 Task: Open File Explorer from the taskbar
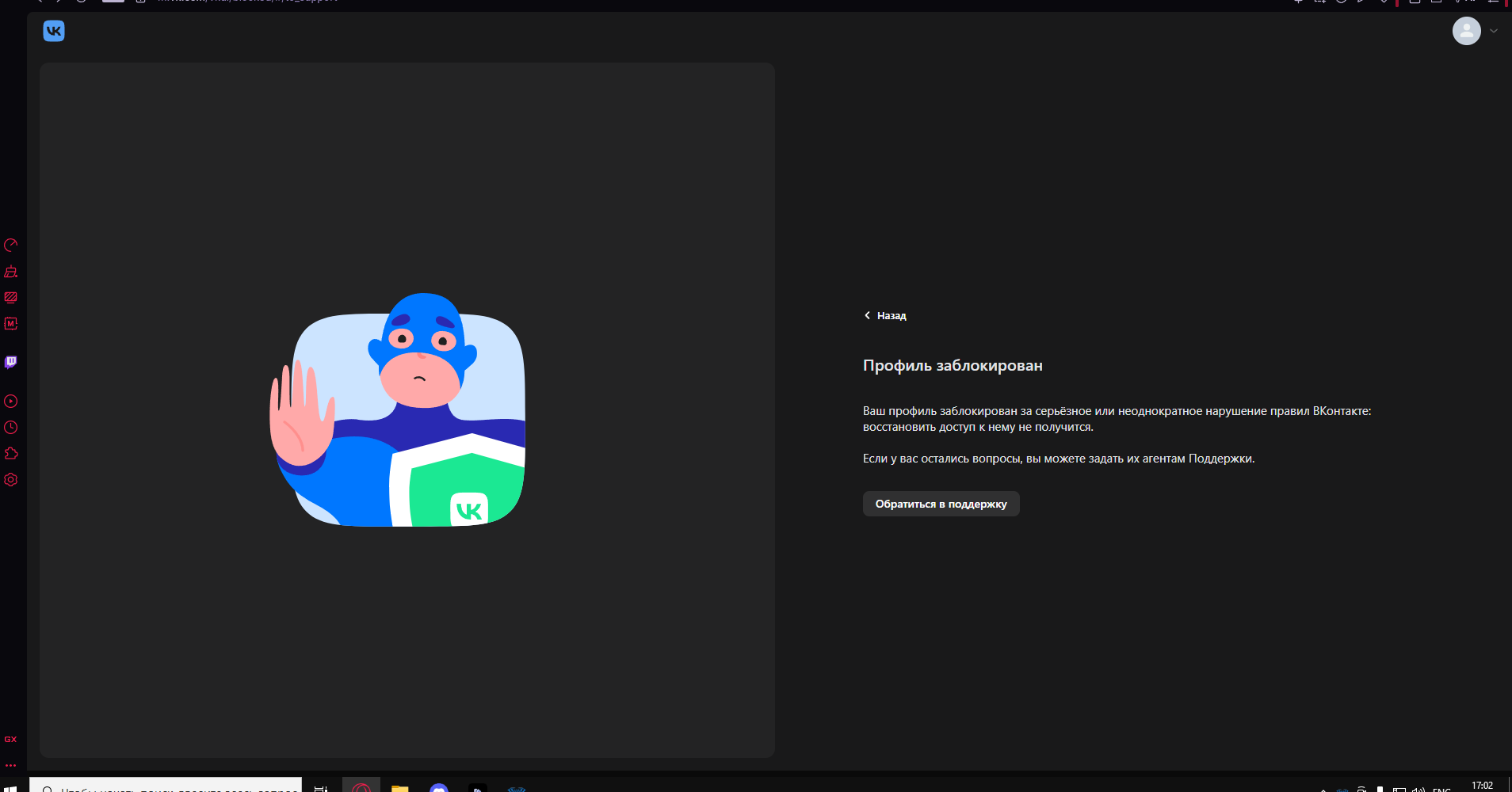click(x=400, y=788)
